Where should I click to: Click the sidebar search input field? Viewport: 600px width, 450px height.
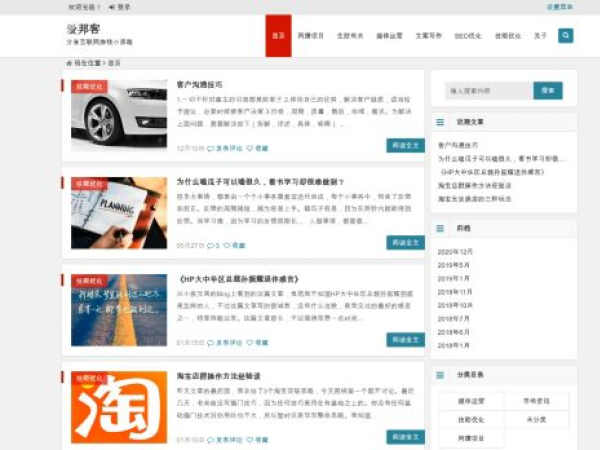click(489, 91)
